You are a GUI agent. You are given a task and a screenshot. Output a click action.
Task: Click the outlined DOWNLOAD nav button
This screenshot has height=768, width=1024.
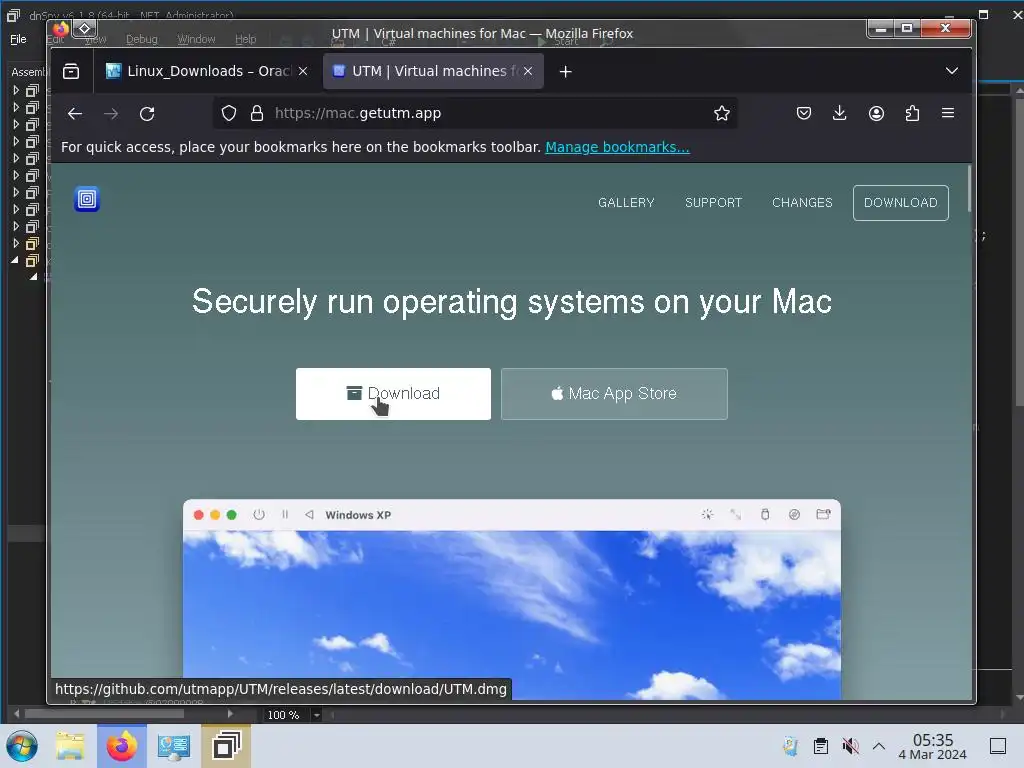901,203
